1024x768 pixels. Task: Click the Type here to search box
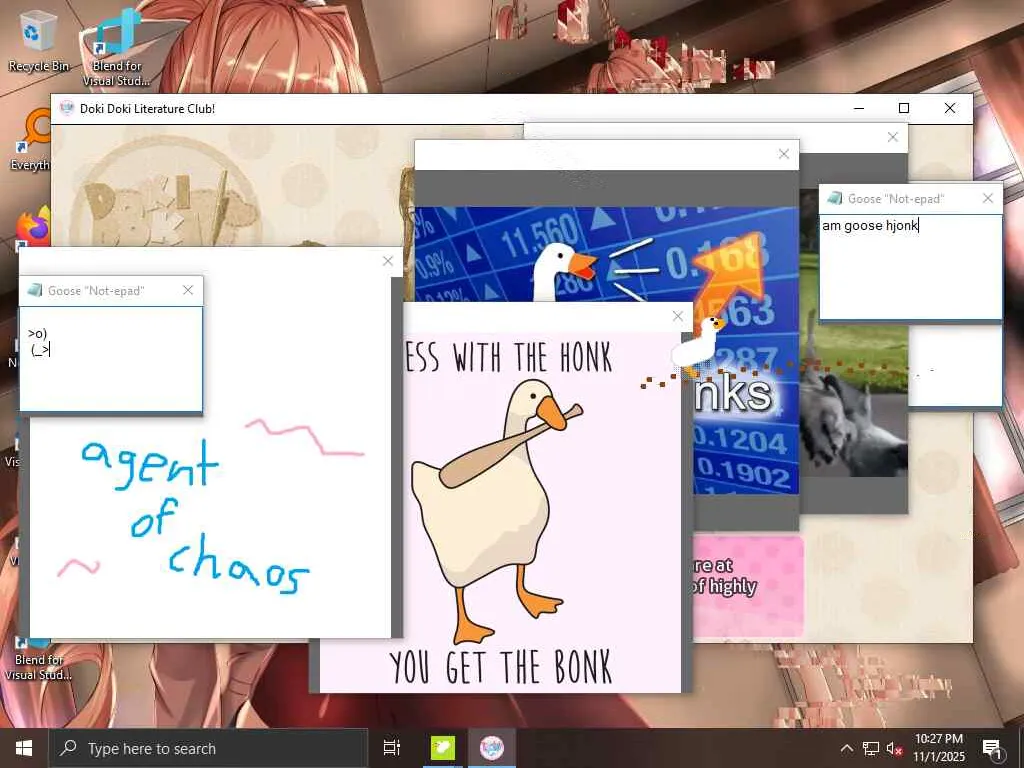point(209,748)
